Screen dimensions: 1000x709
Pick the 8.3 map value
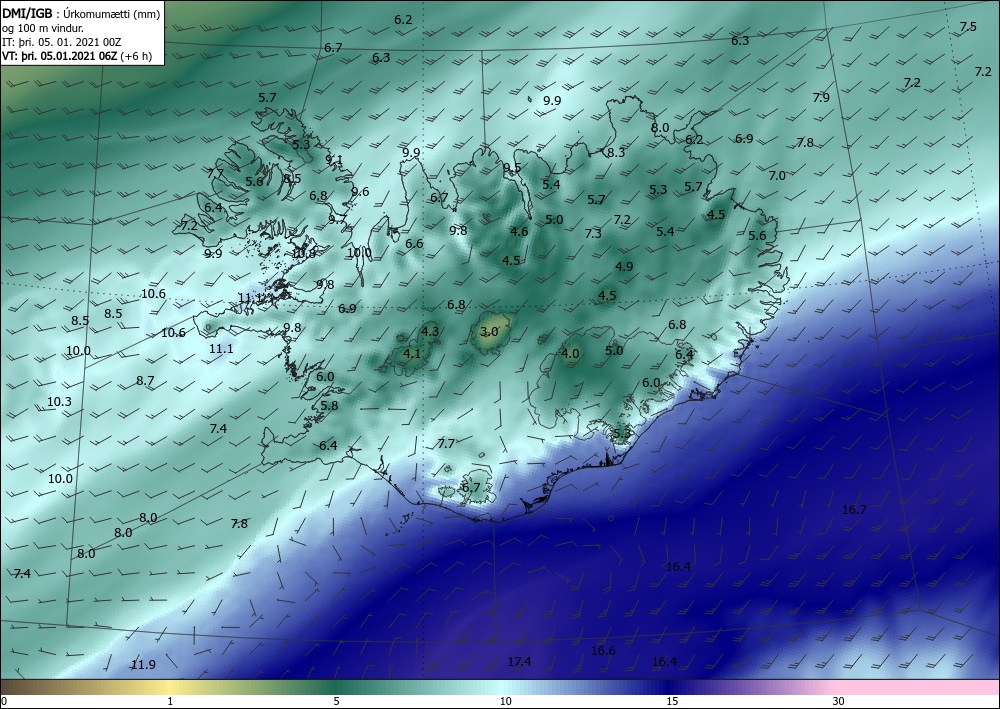point(615,152)
